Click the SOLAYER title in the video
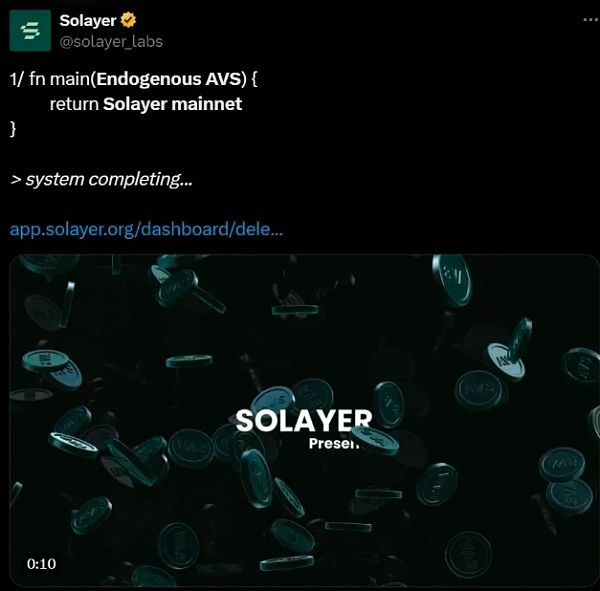600x591 pixels. click(x=304, y=420)
